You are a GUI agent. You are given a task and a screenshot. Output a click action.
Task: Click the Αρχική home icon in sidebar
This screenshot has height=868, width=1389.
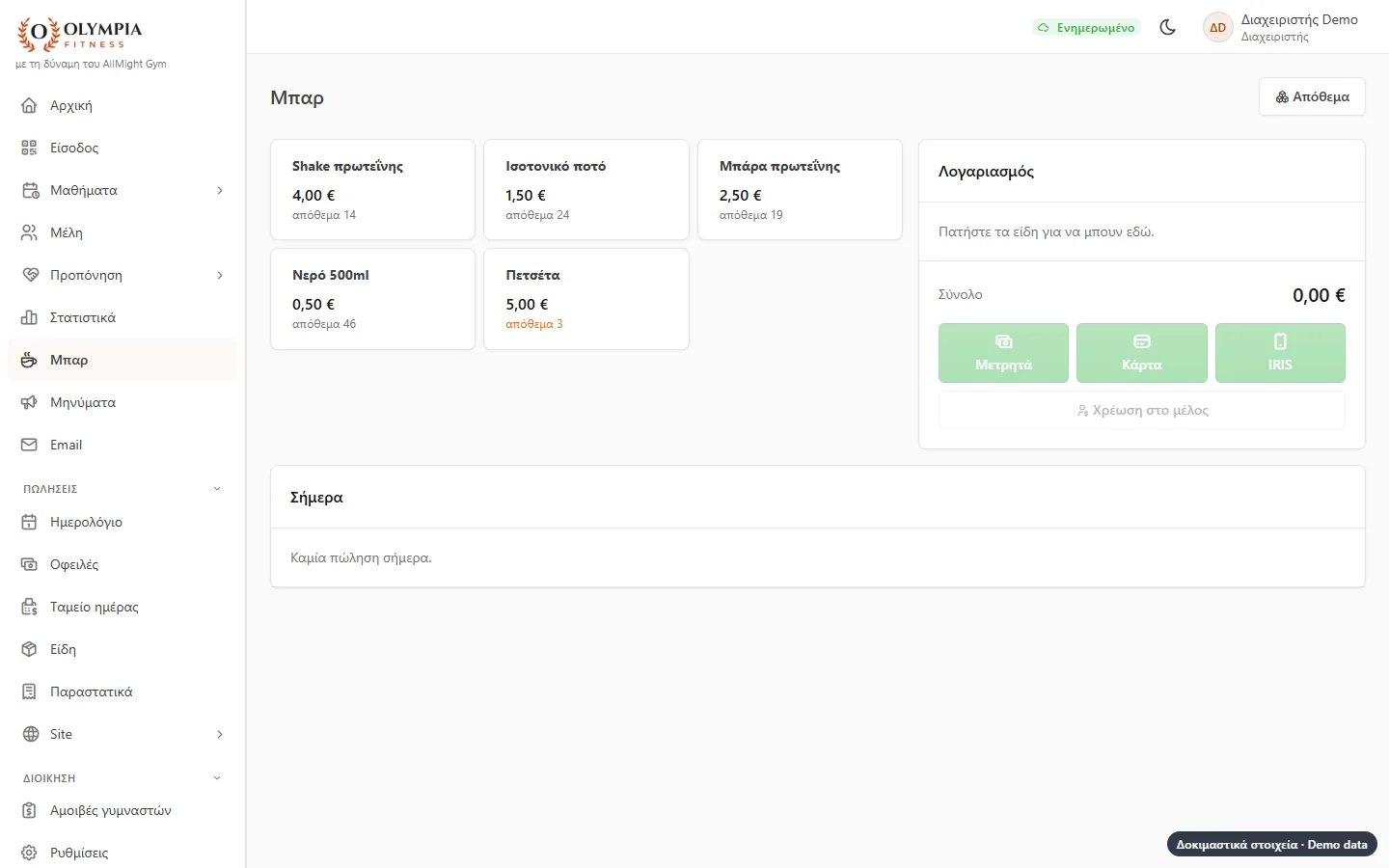[x=30, y=105]
